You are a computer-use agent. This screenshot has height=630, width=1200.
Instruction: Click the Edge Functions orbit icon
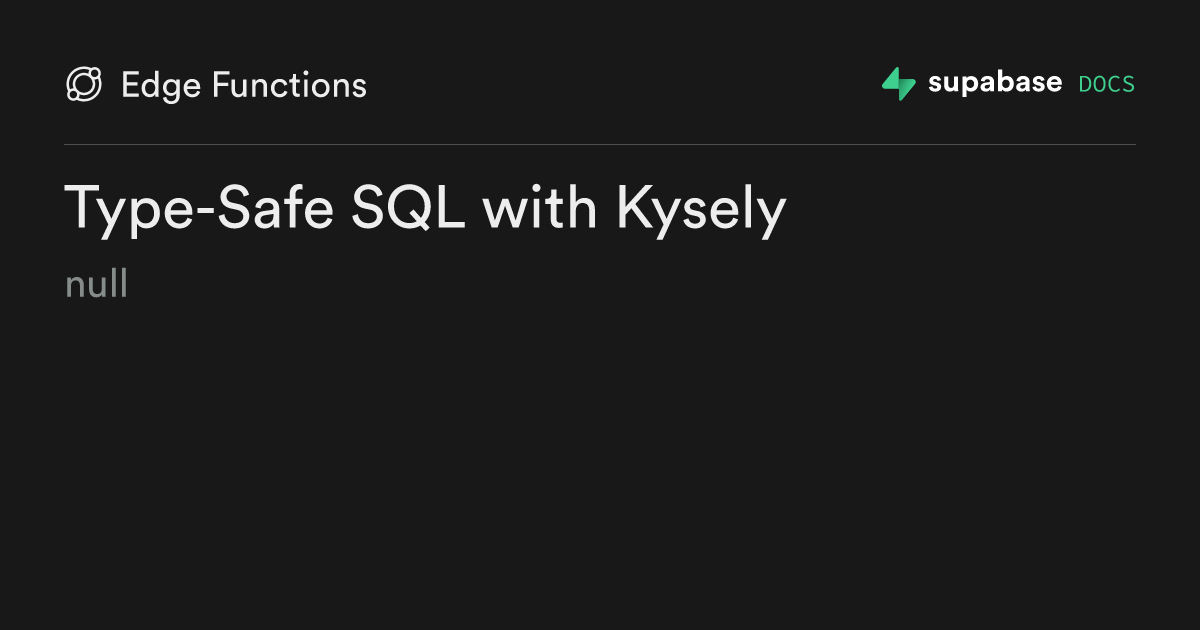click(84, 85)
